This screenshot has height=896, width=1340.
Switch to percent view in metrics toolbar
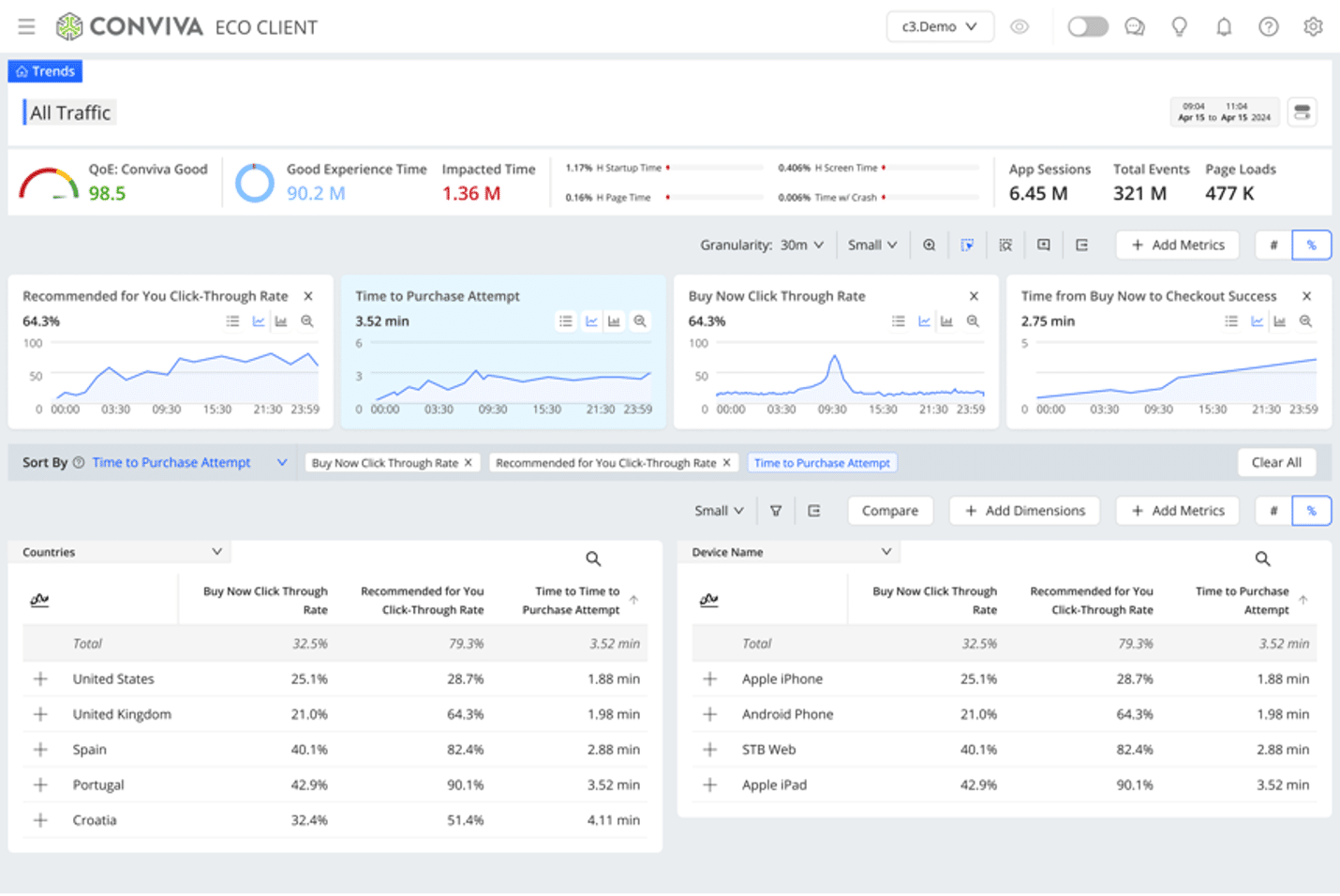1311,246
